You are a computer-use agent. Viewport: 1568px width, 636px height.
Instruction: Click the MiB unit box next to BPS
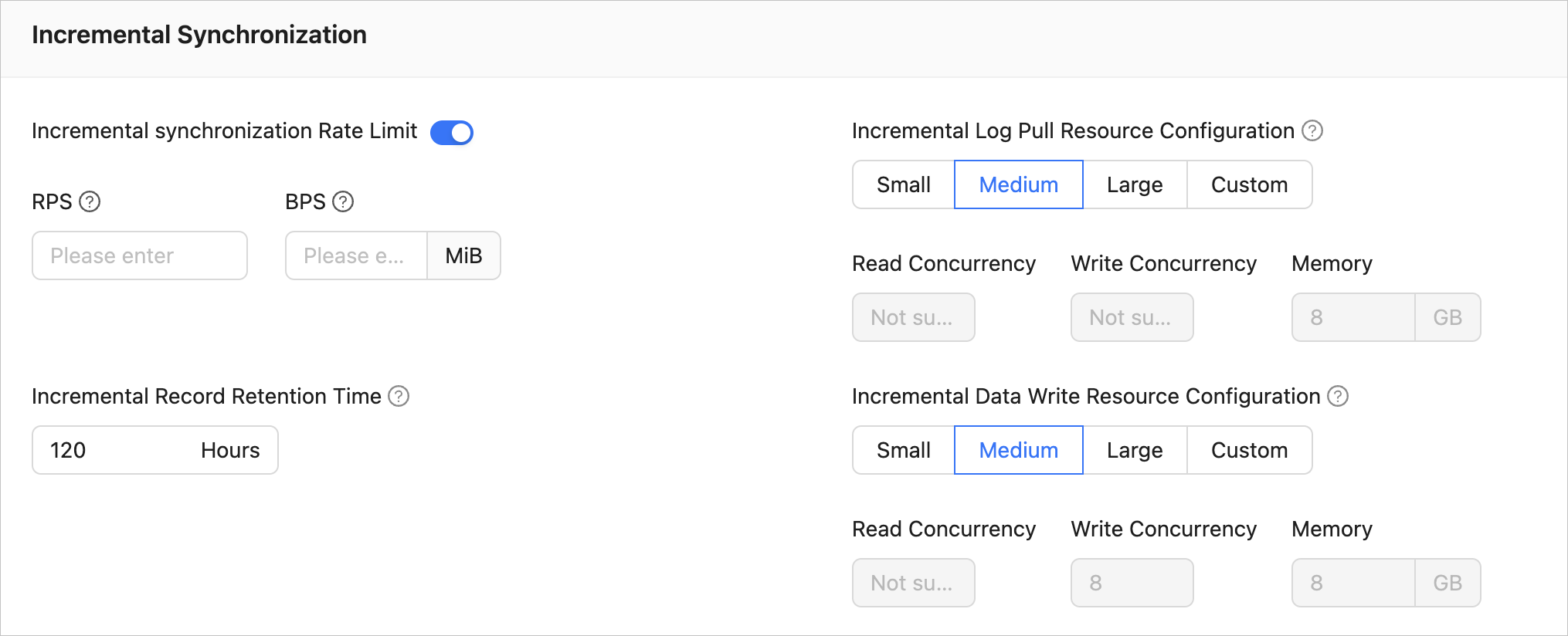click(x=463, y=255)
